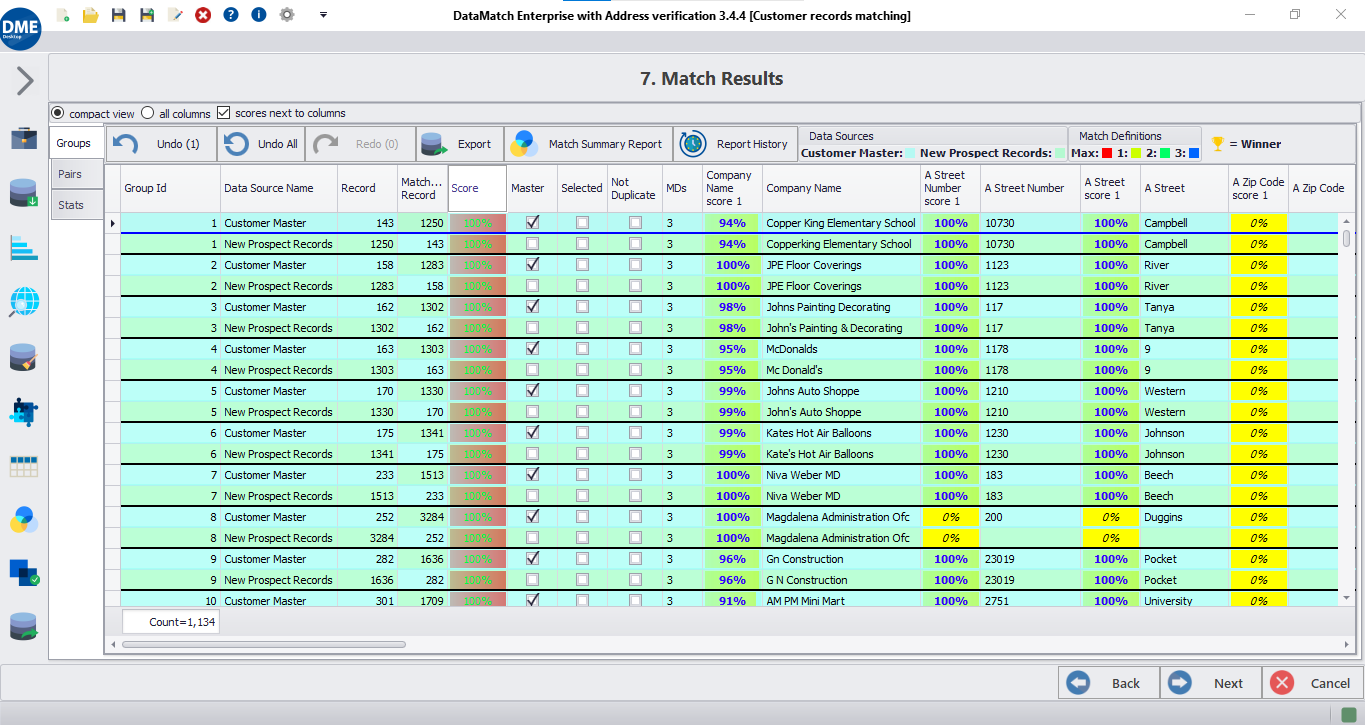
Task: Open the overlapping circles match results sidebar icon
Action: [x=24, y=520]
